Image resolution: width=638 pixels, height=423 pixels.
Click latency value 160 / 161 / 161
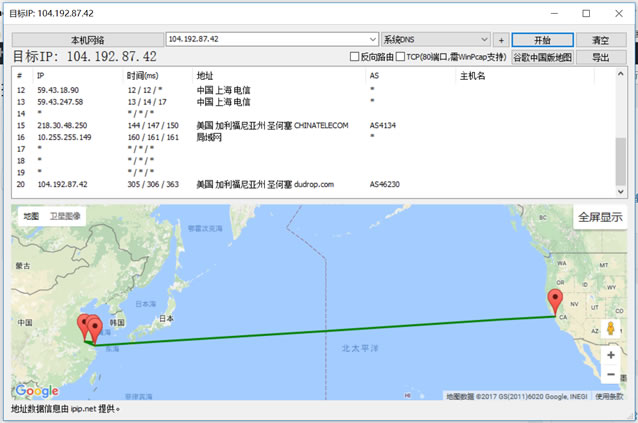click(x=153, y=137)
